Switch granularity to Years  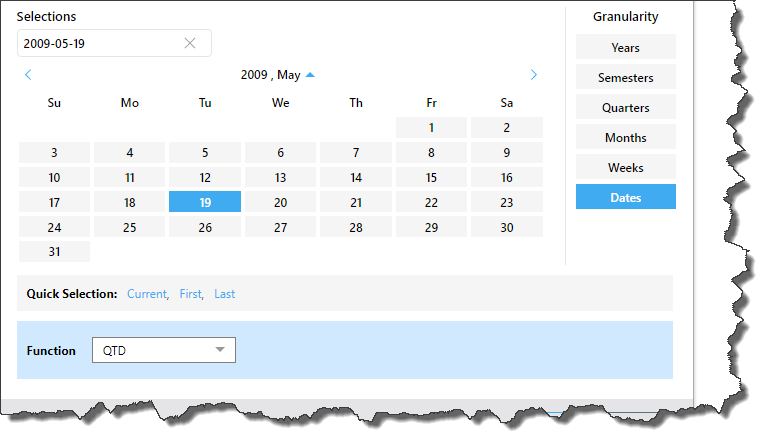(625, 47)
